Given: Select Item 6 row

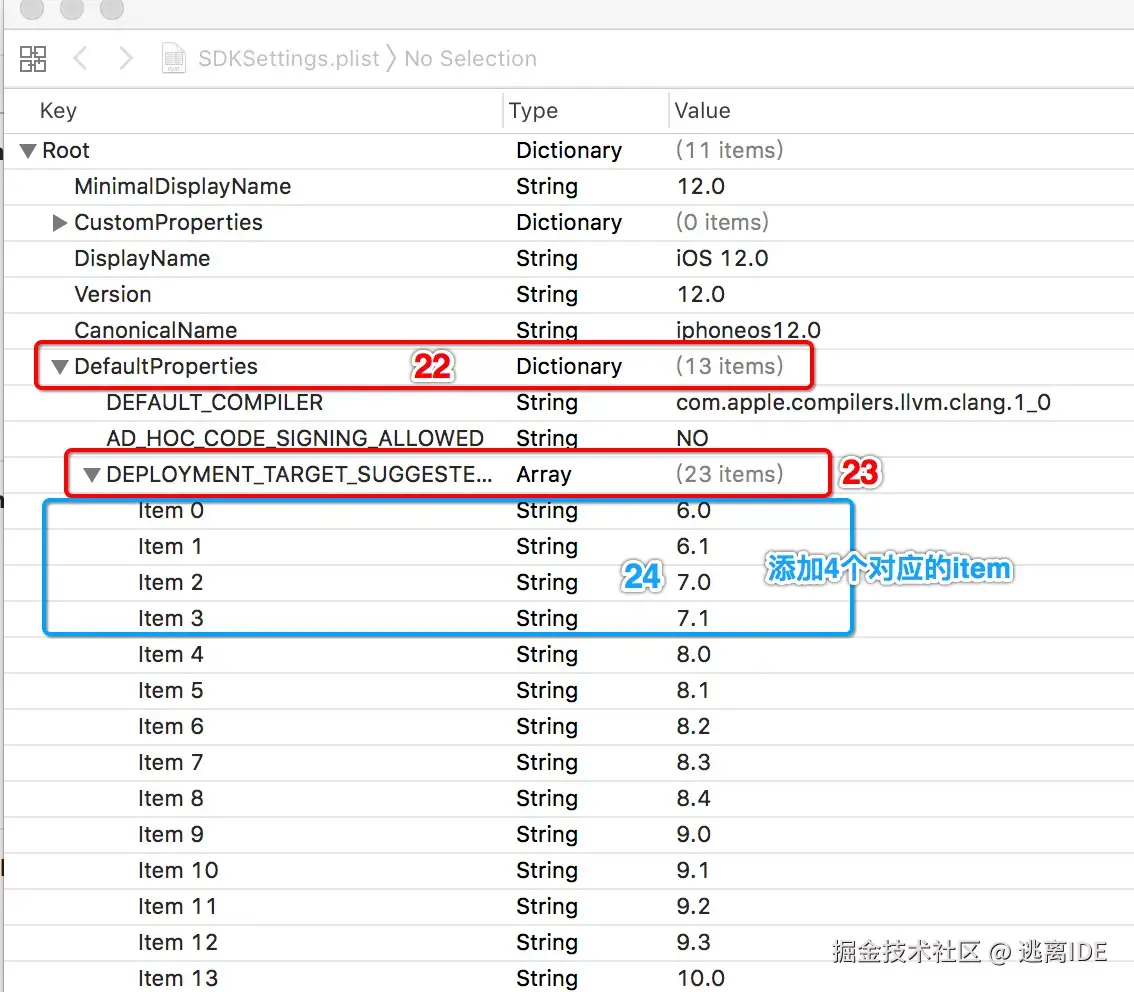Looking at the screenshot, I should click(568, 727).
